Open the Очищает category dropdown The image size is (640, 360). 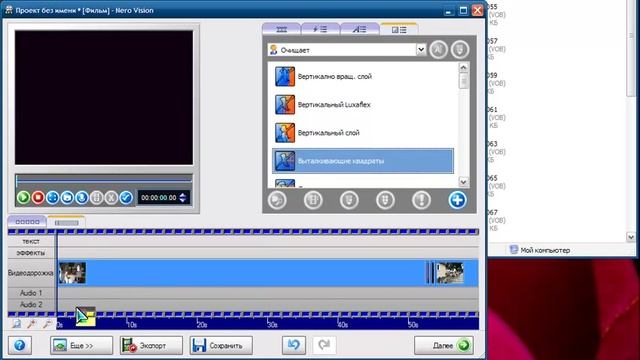(347, 50)
